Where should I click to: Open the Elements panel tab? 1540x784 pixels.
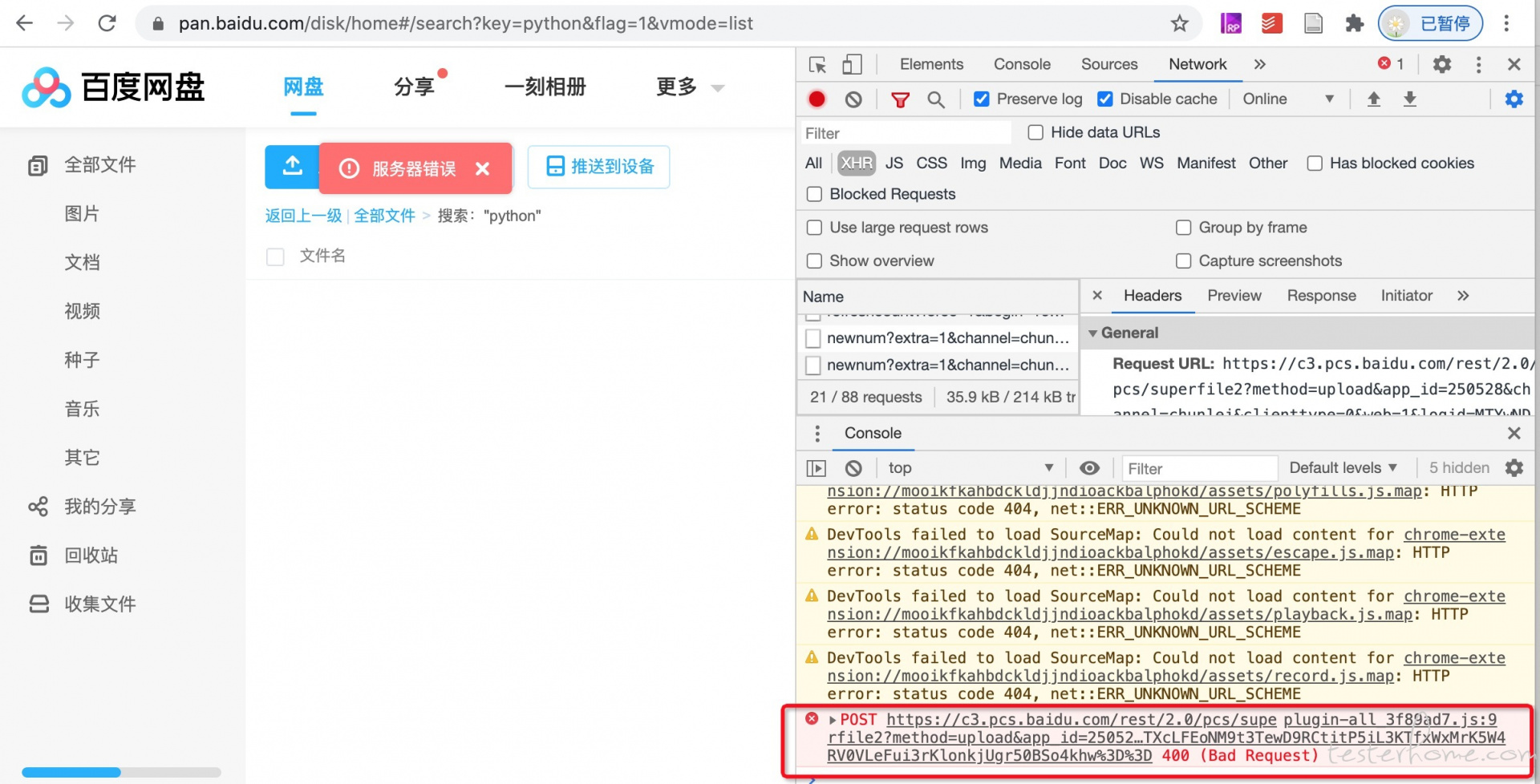[931, 64]
